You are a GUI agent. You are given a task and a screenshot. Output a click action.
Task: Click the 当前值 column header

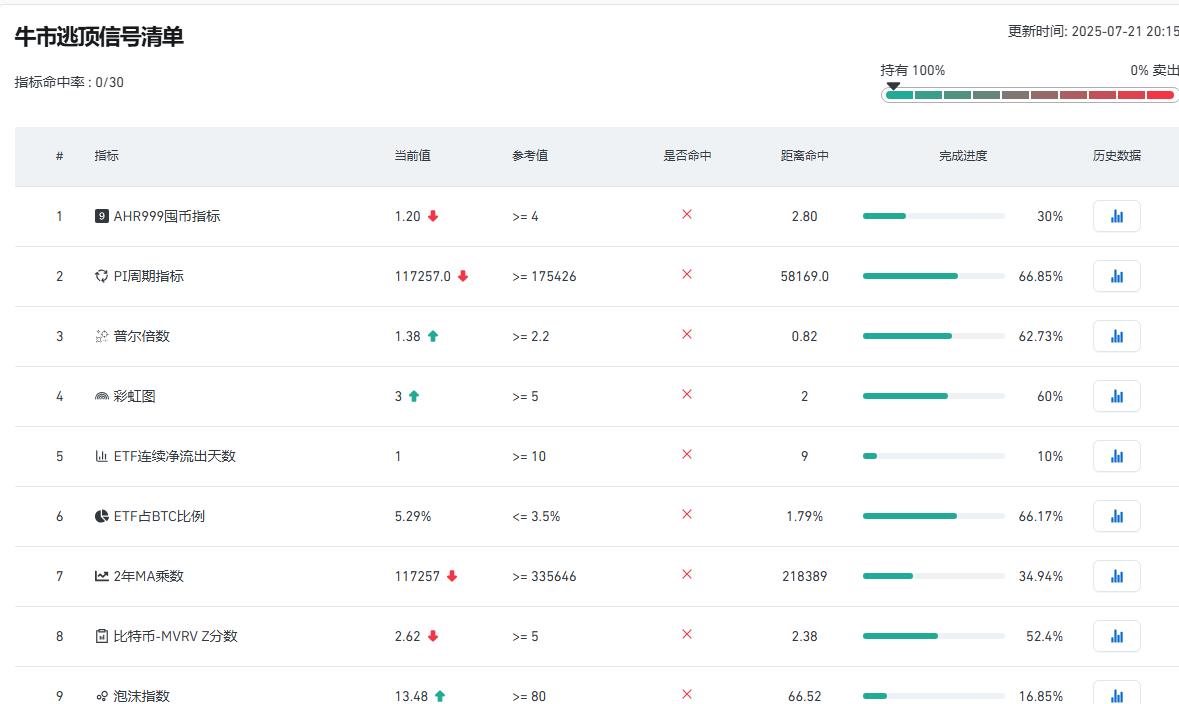[x=412, y=156]
